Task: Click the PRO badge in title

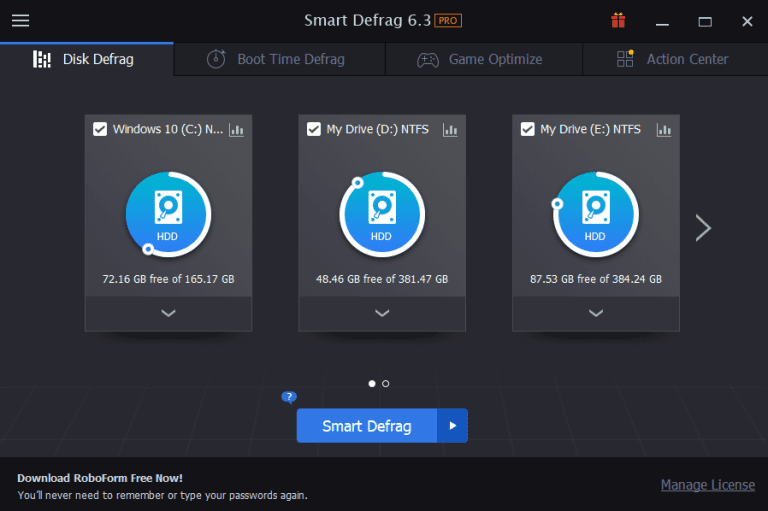Action: coord(448,21)
